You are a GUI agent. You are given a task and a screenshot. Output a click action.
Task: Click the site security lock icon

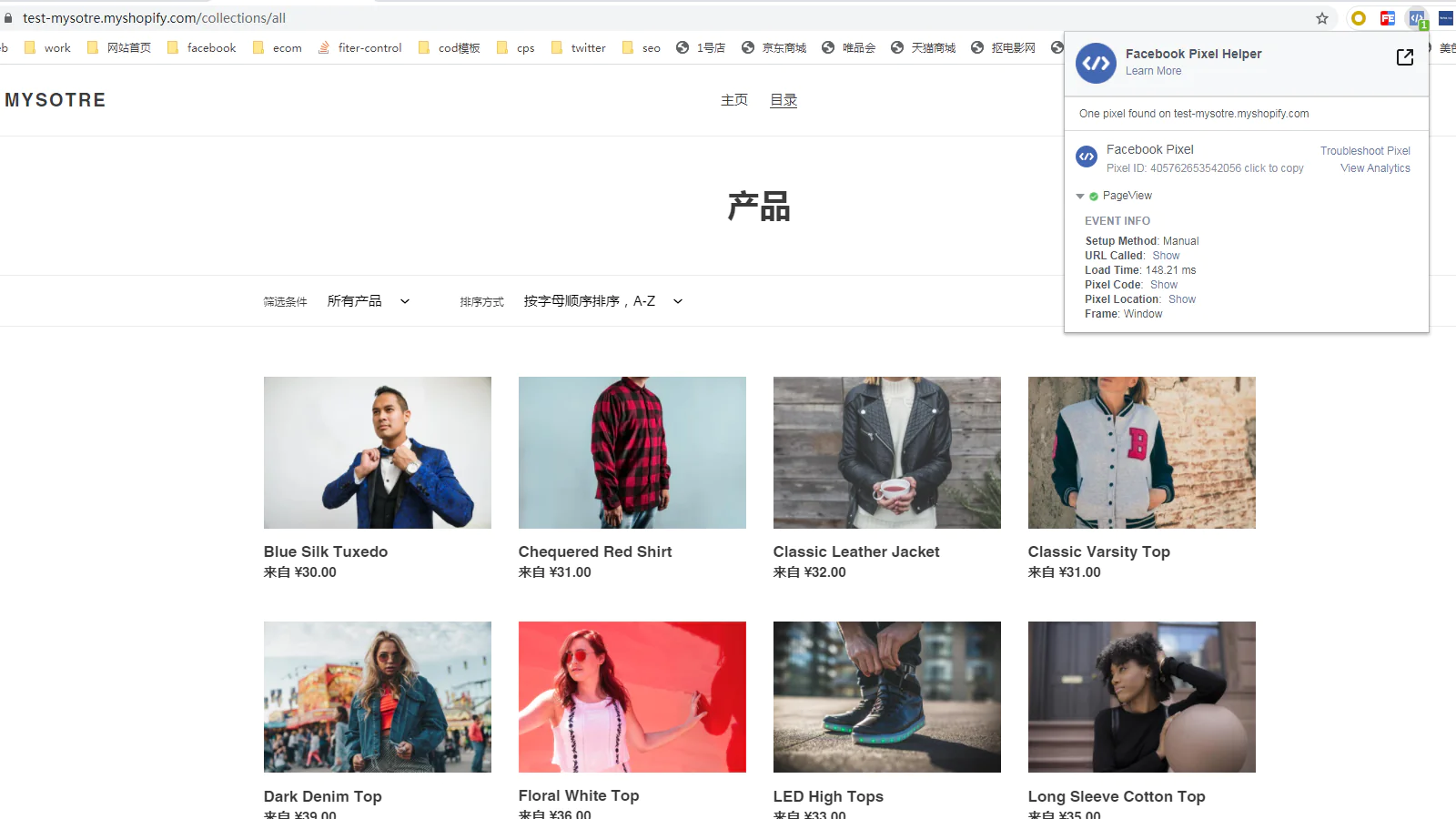click(x=8, y=18)
